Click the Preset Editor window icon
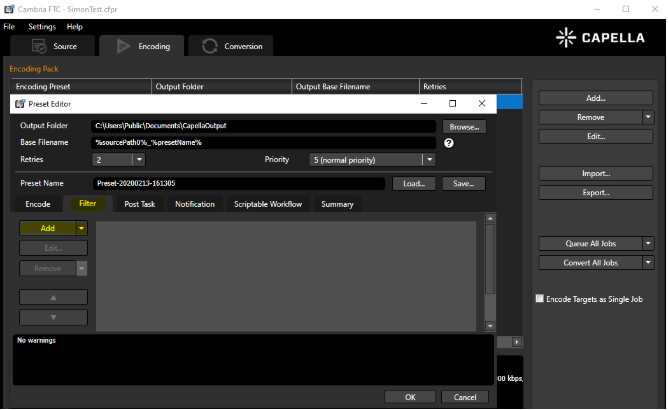The height and width of the screenshot is (410, 668). (20, 104)
